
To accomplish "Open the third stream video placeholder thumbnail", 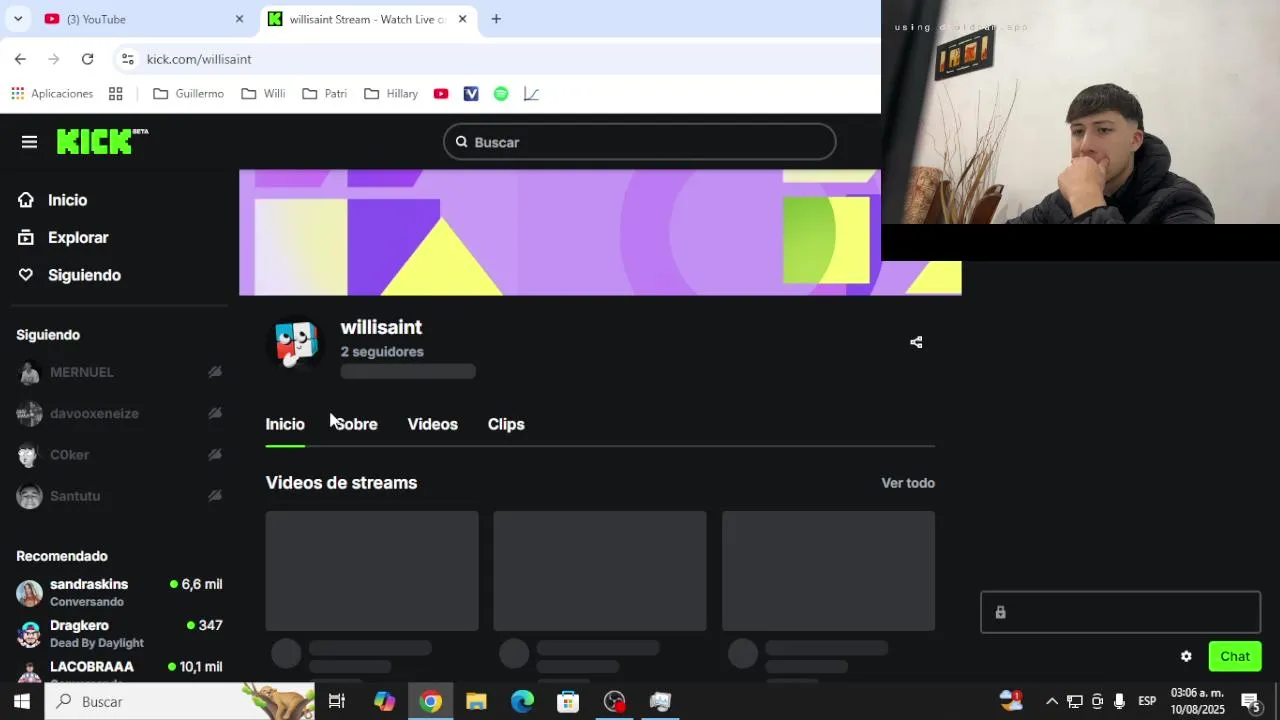I will point(828,571).
